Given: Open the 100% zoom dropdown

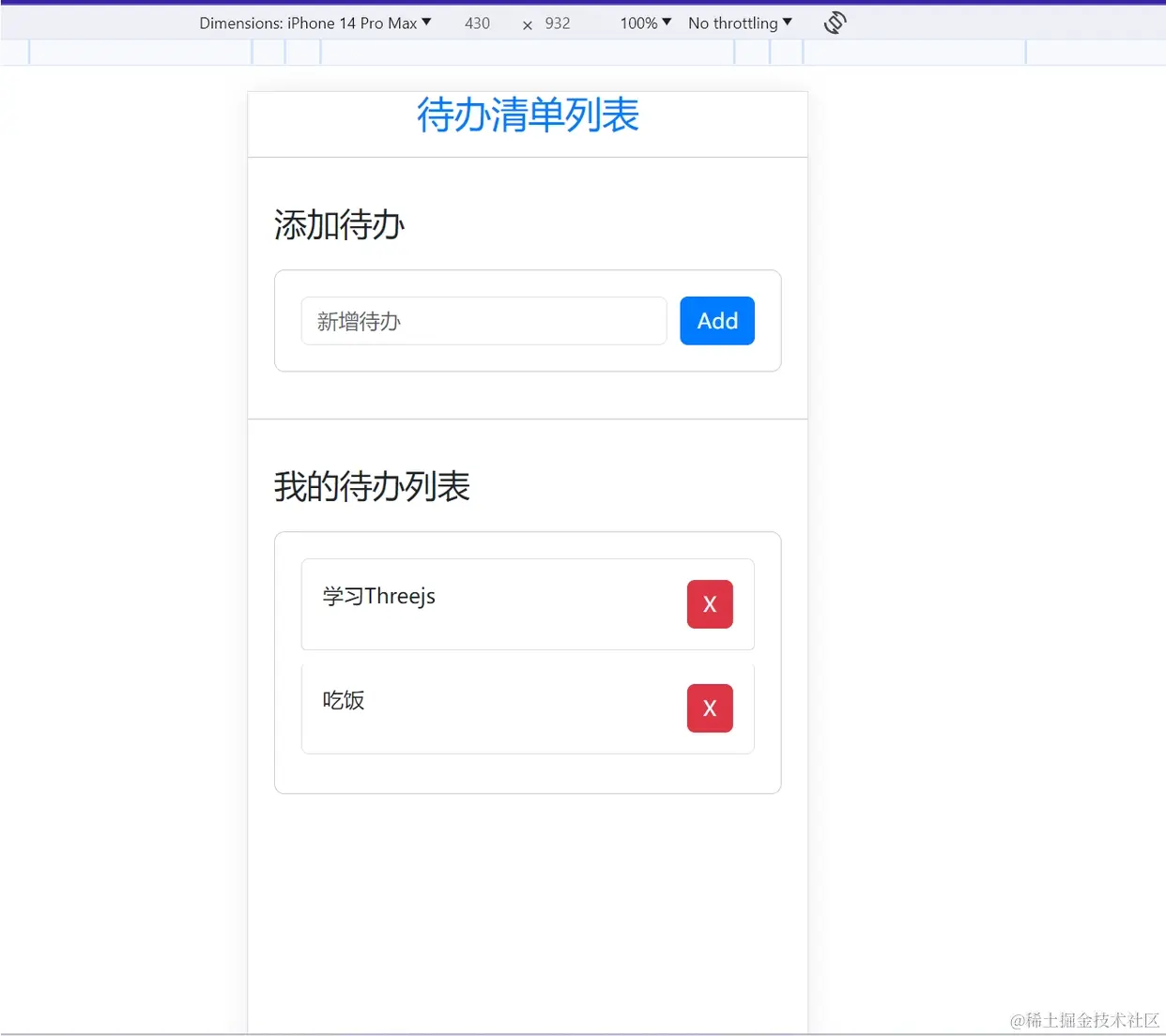Looking at the screenshot, I should 646,23.
